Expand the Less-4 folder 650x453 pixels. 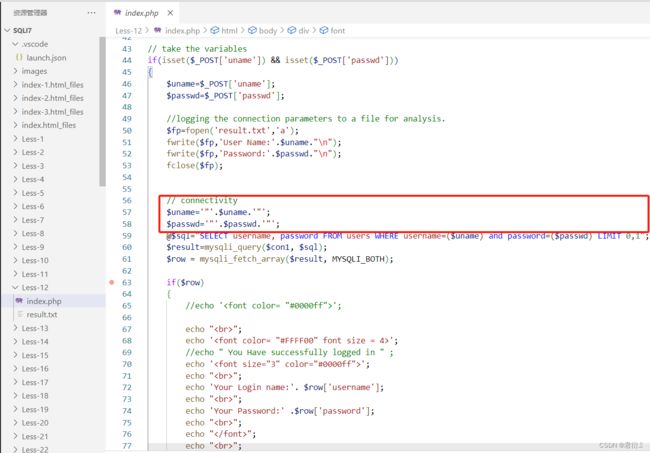(x=15, y=179)
